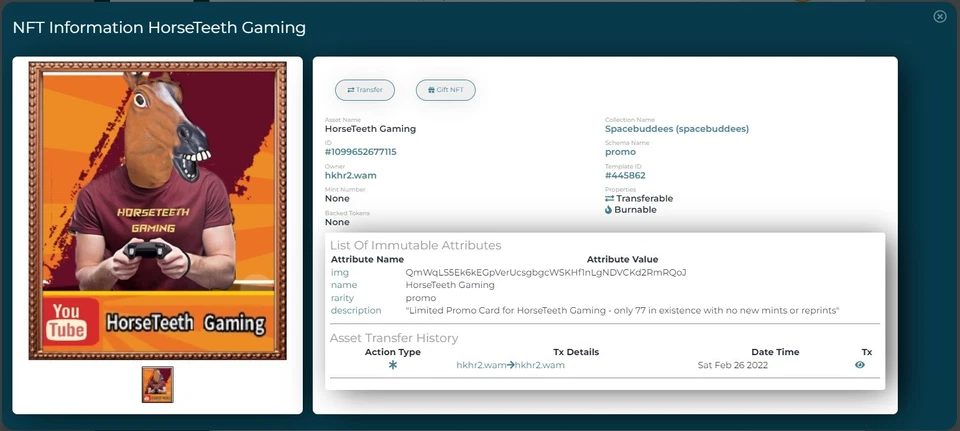Open the promo schema link
Image resolution: width=960 pixels, height=431 pixels.
(620, 152)
